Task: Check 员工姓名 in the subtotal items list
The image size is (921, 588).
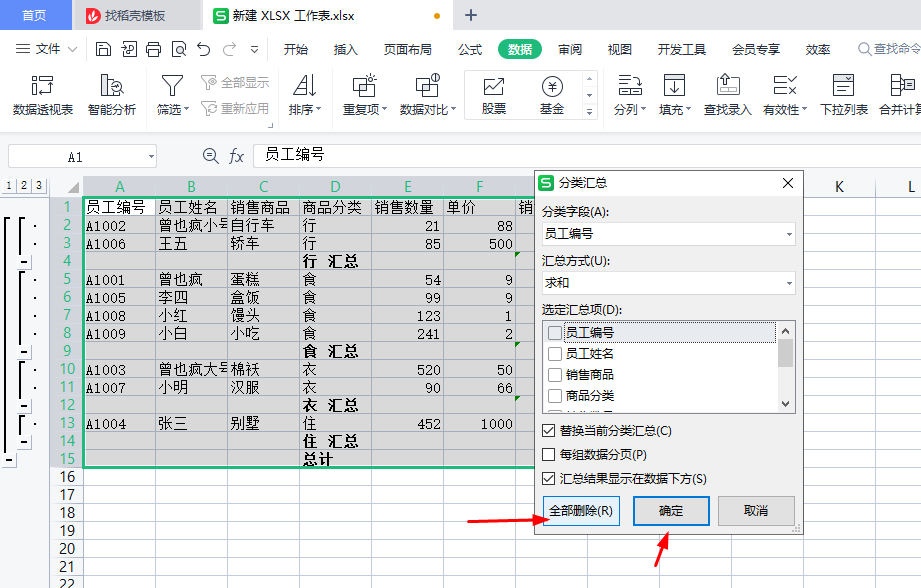Action: coord(554,354)
